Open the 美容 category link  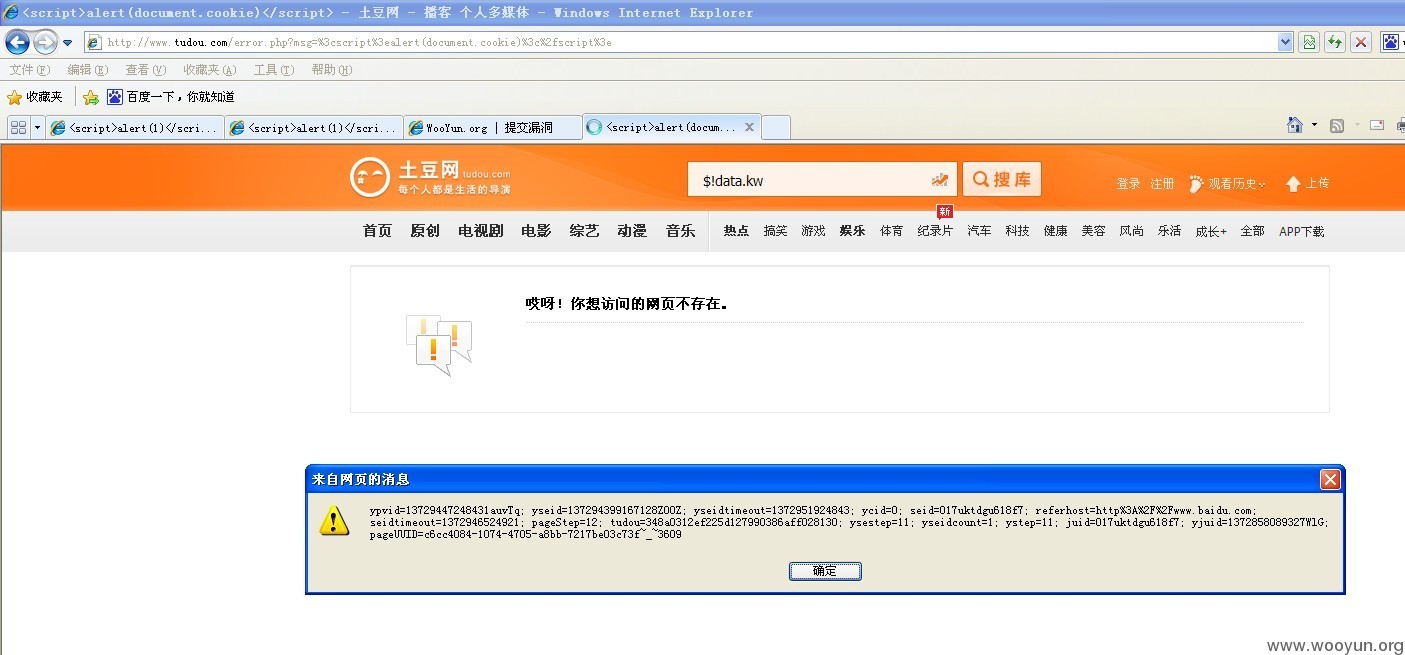pyautogui.click(x=1093, y=231)
